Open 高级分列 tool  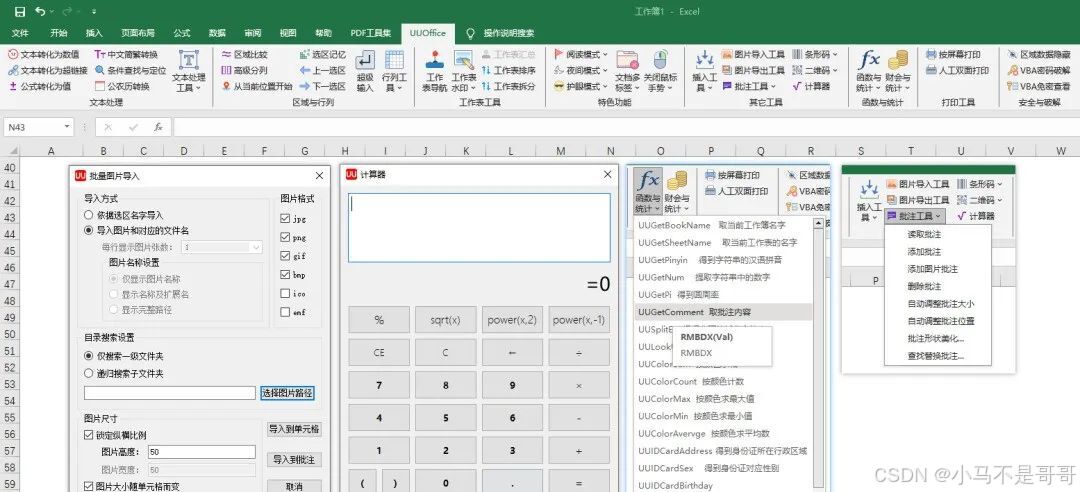(245, 70)
